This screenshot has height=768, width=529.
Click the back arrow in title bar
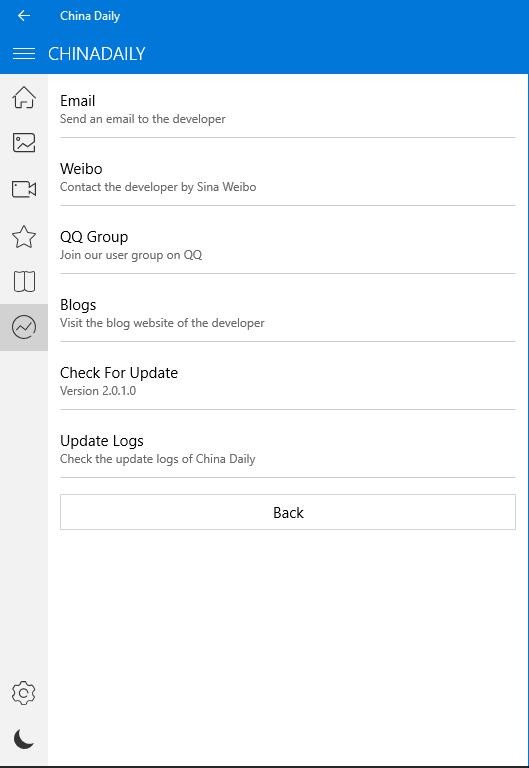(24, 16)
